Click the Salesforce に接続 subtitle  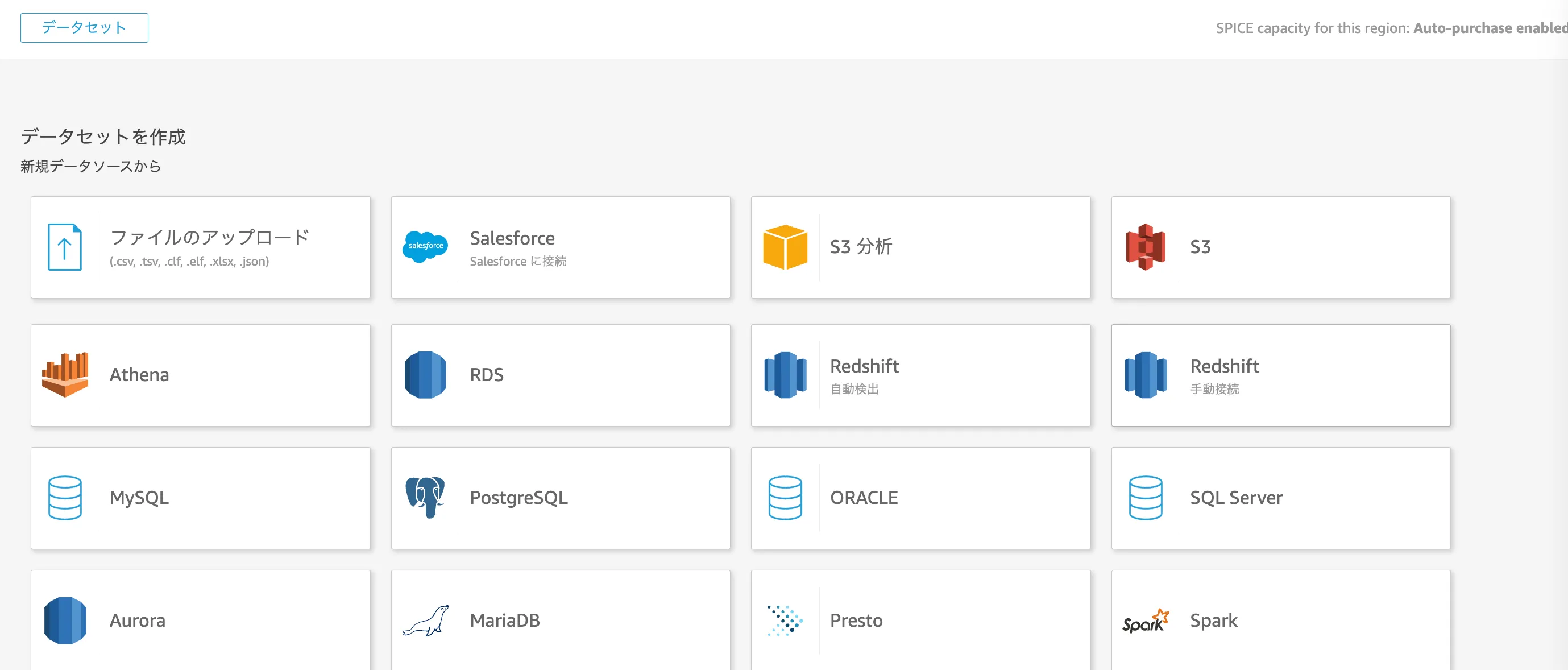click(518, 261)
